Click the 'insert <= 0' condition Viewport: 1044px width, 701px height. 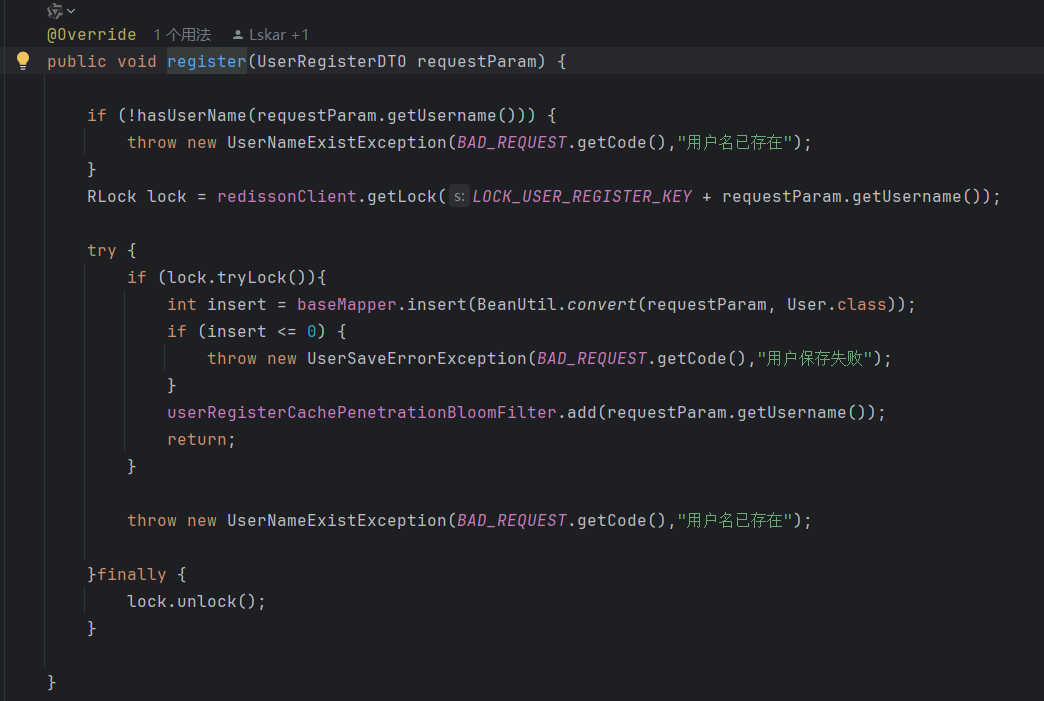coord(262,332)
